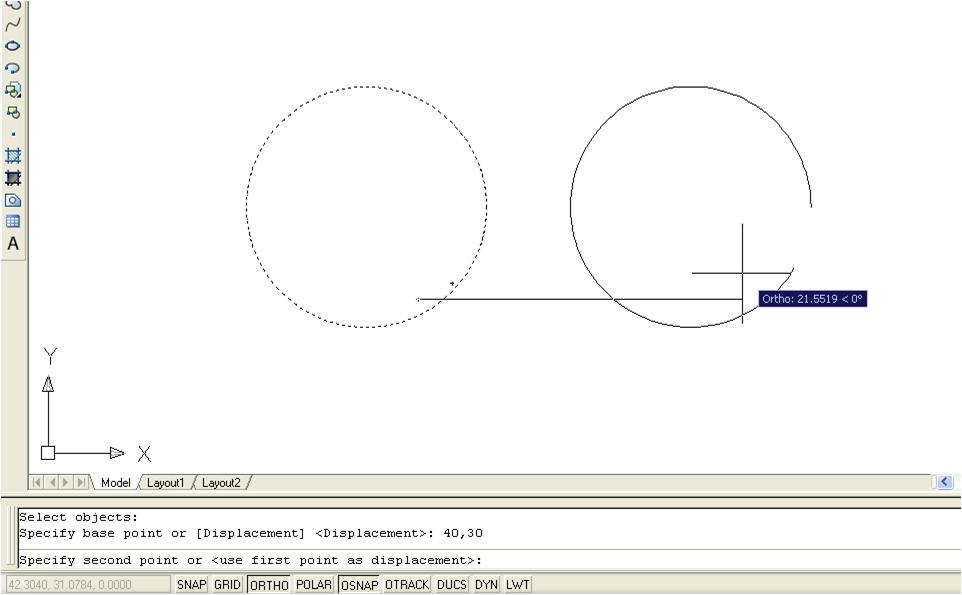Select the Ellipse Arc tool

13,68
